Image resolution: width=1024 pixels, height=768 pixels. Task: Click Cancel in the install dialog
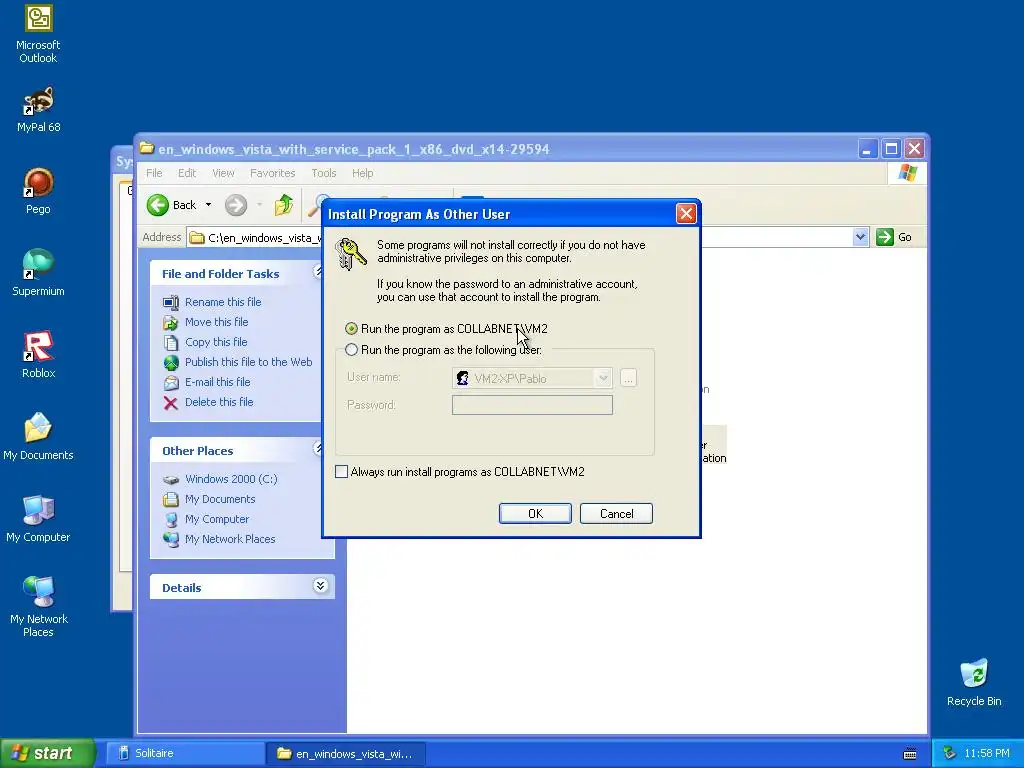pos(616,513)
